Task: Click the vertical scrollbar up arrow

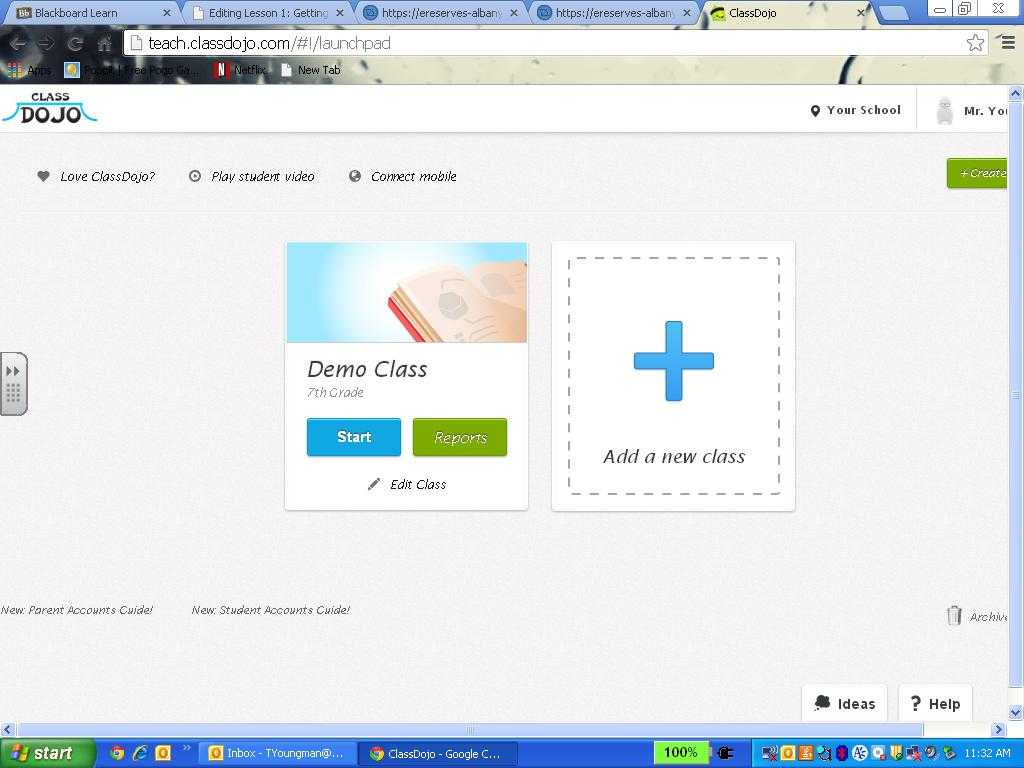Action: pyautogui.click(x=1016, y=93)
